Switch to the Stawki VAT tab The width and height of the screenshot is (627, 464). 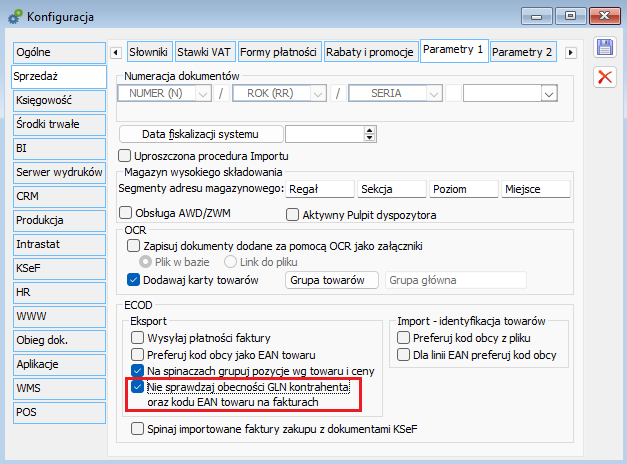205,52
